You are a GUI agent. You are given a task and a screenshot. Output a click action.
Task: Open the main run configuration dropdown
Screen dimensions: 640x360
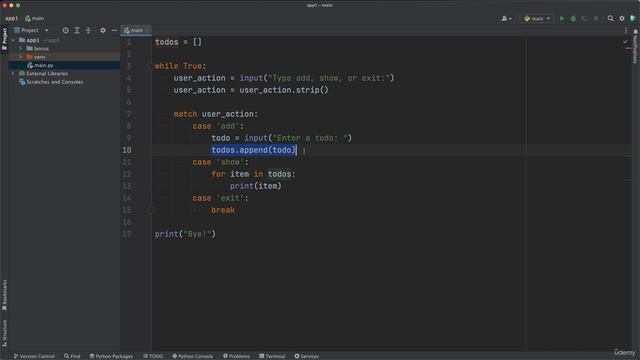tap(537, 18)
